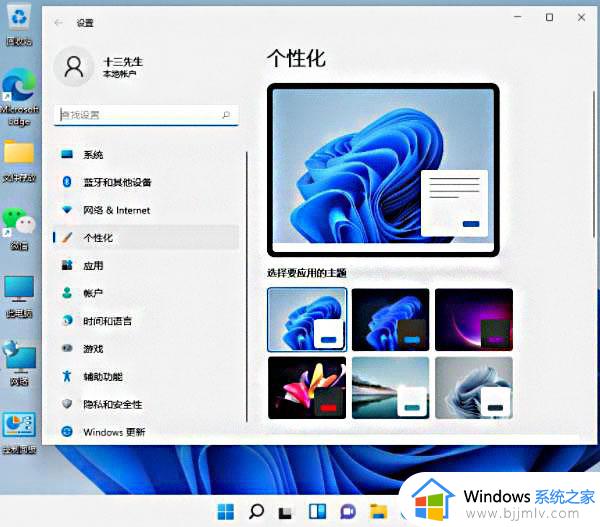The height and width of the screenshot is (527, 600).
Task: Open This PC (此电脑) desktop icon
Action: point(19,297)
